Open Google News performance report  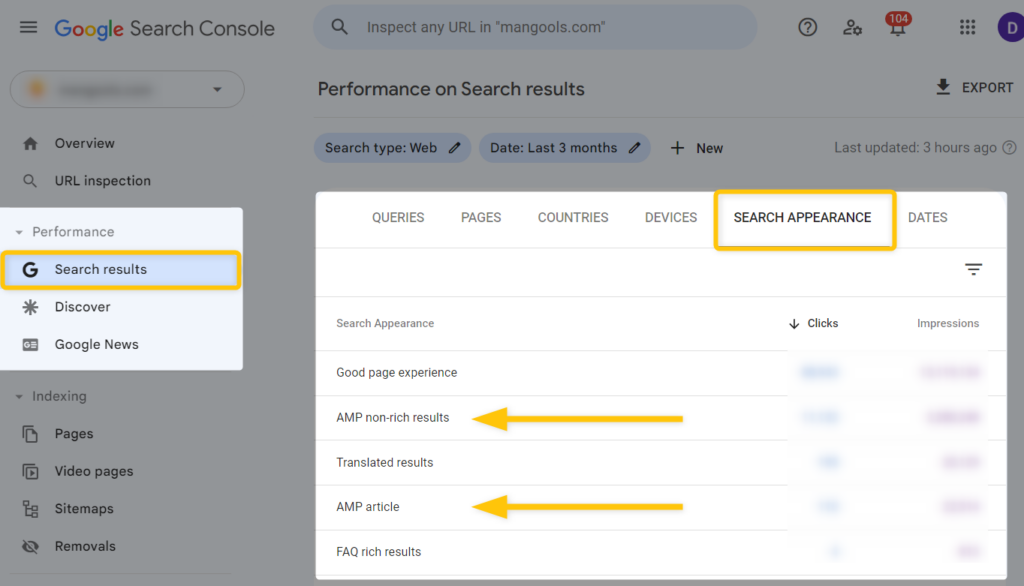coord(97,344)
